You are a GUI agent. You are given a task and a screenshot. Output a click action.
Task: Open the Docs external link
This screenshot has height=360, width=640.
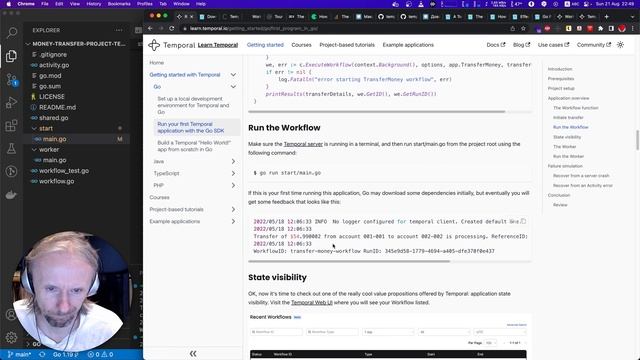[496, 45]
